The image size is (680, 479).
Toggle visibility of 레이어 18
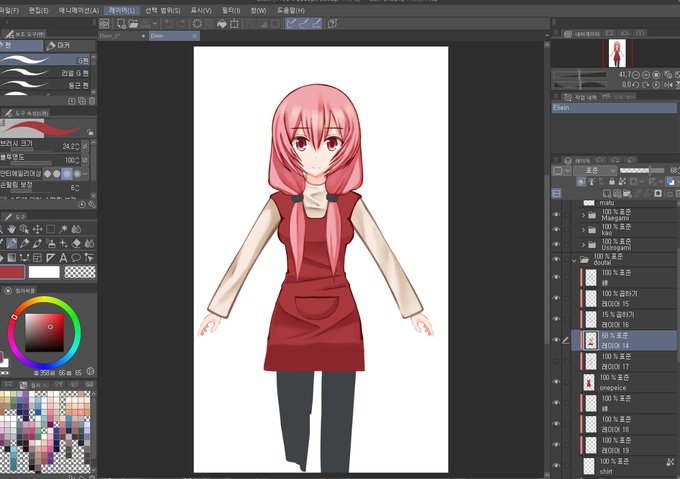[x=556, y=424]
